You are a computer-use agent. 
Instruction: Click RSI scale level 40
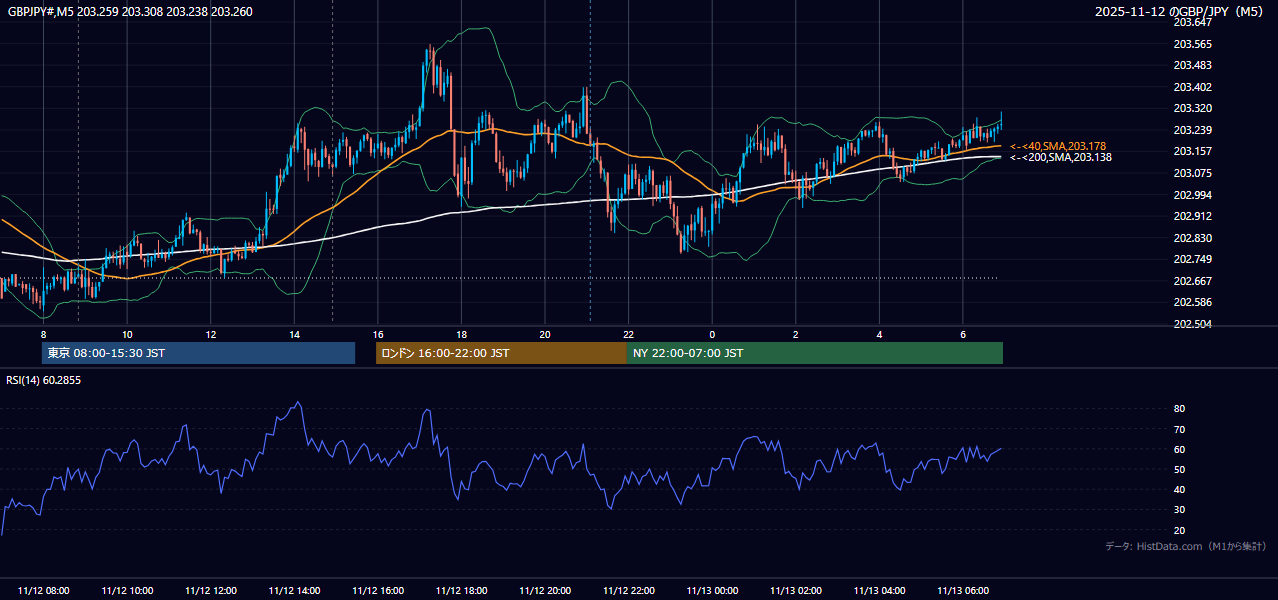click(1179, 489)
